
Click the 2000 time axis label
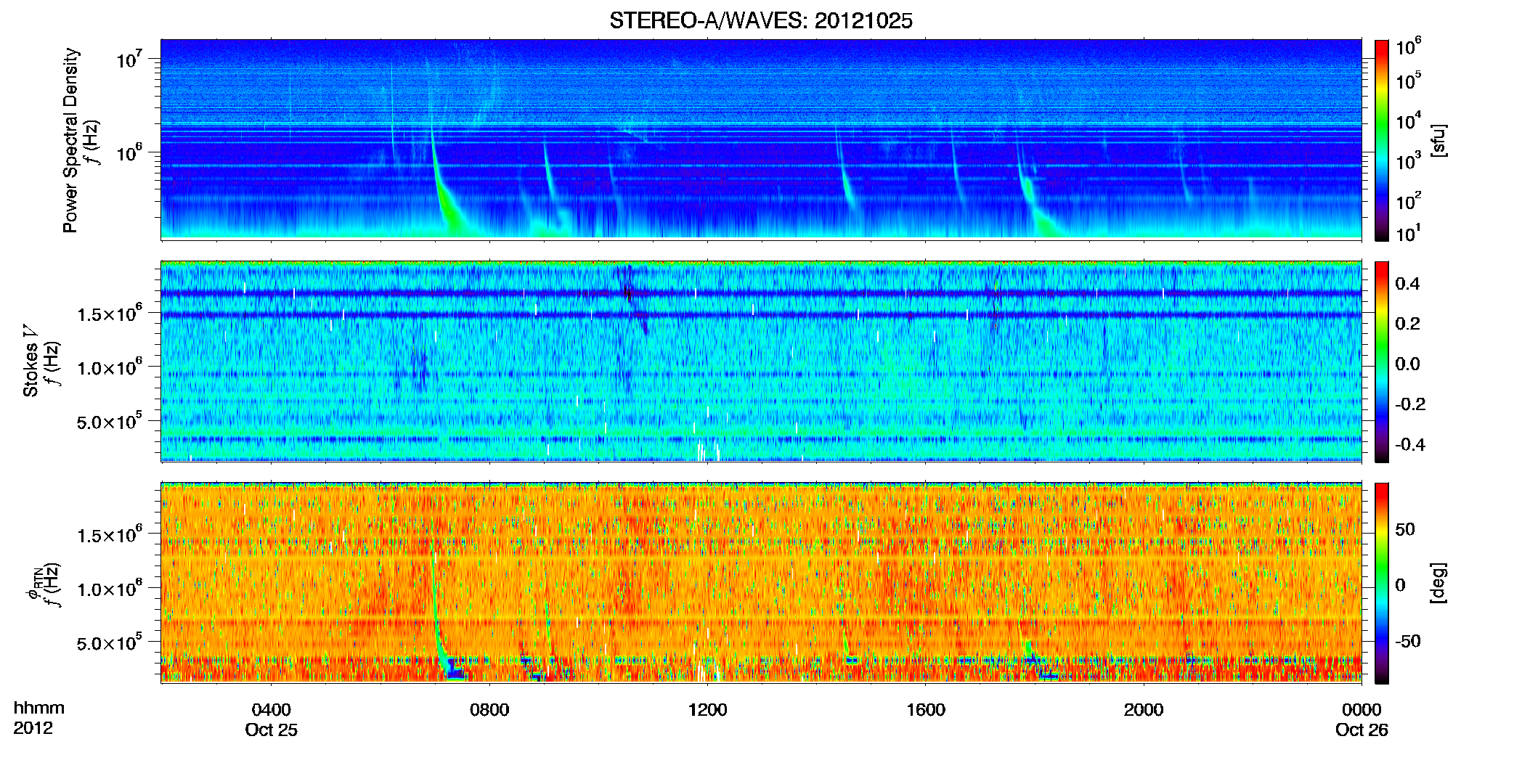pyautogui.click(x=1144, y=710)
